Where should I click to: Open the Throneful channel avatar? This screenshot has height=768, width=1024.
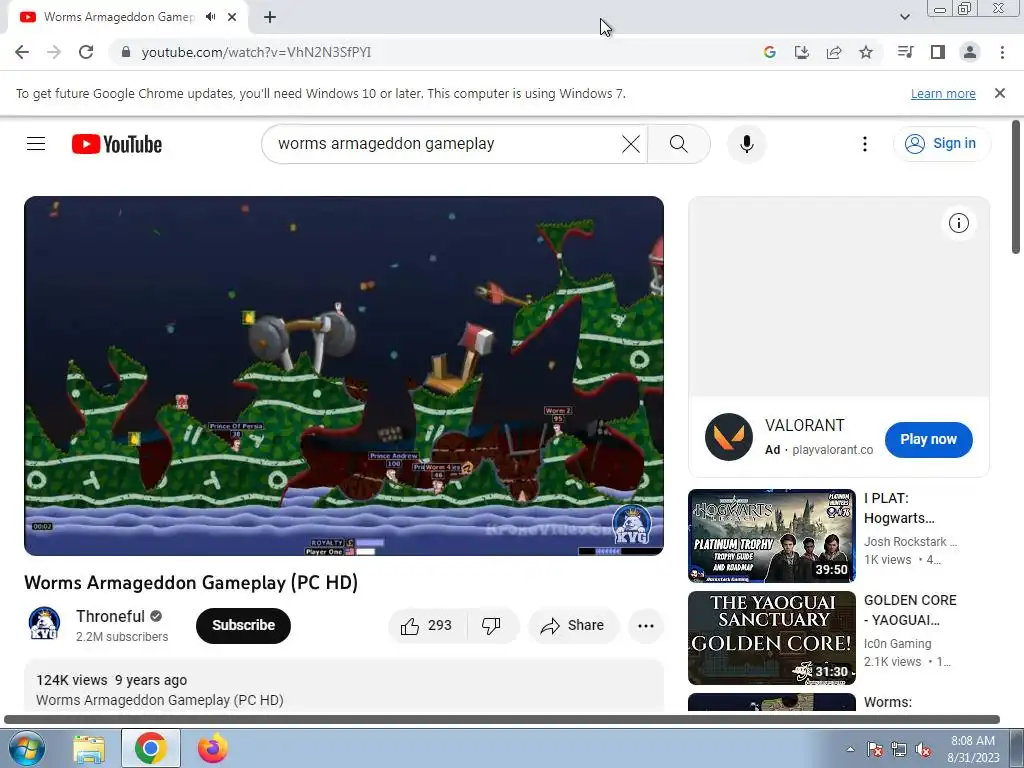pos(44,624)
